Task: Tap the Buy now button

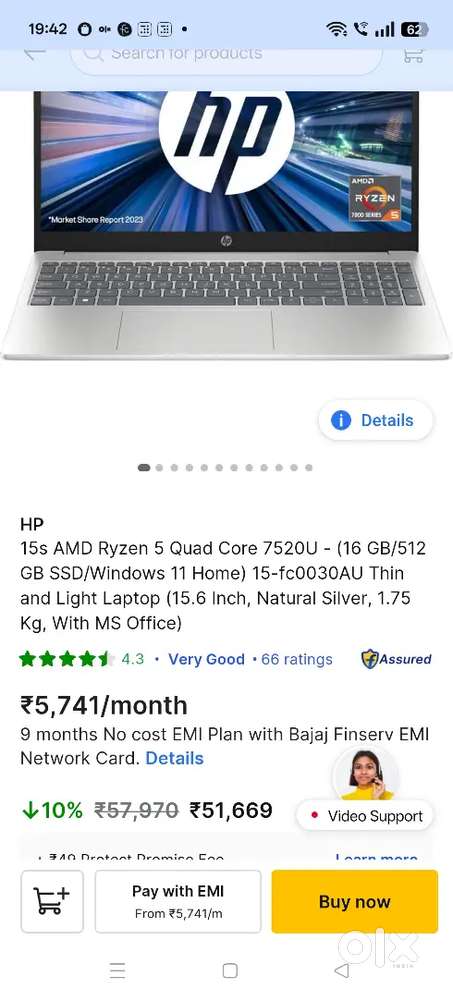Action: point(354,901)
